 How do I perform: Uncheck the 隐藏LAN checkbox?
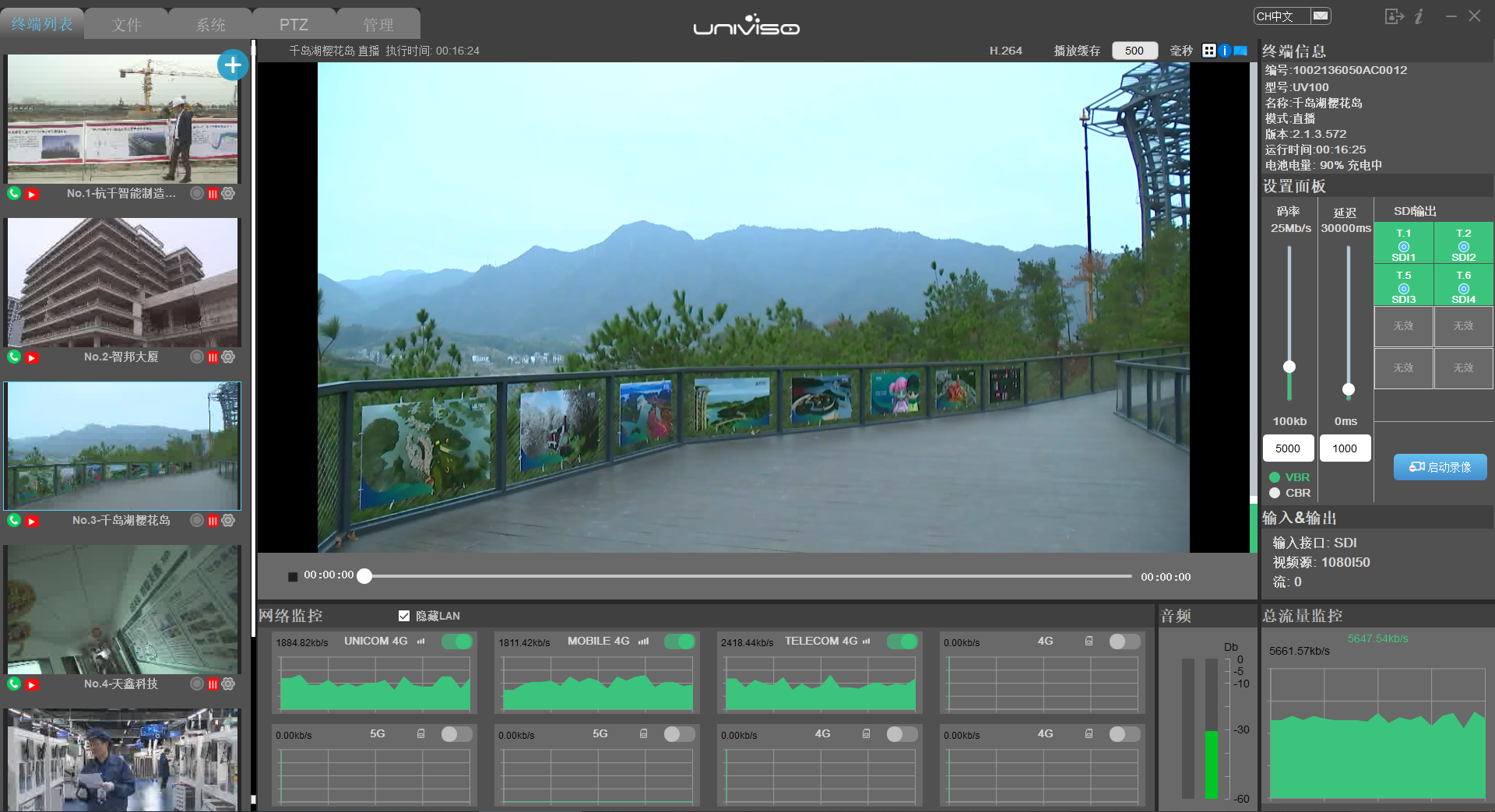(x=404, y=616)
